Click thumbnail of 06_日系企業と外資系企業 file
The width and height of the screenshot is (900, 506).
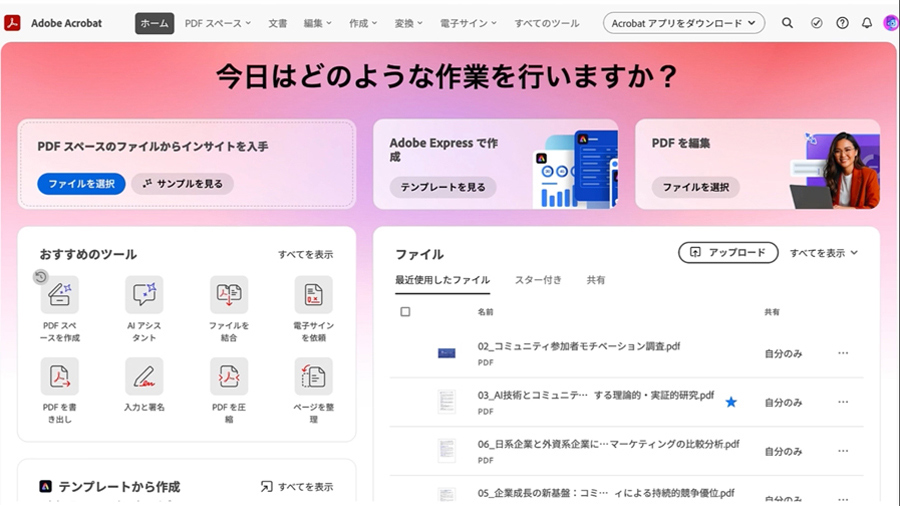447,450
